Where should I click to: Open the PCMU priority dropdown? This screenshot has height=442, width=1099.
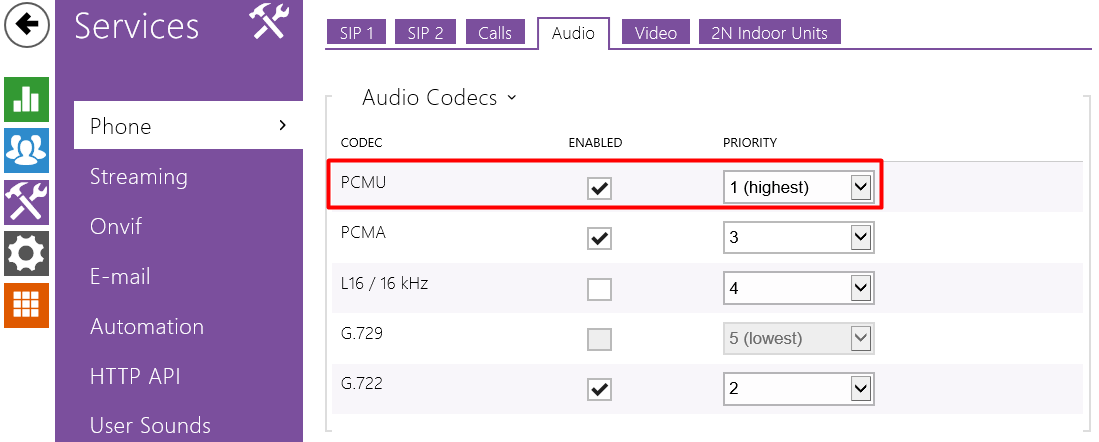(799, 187)
